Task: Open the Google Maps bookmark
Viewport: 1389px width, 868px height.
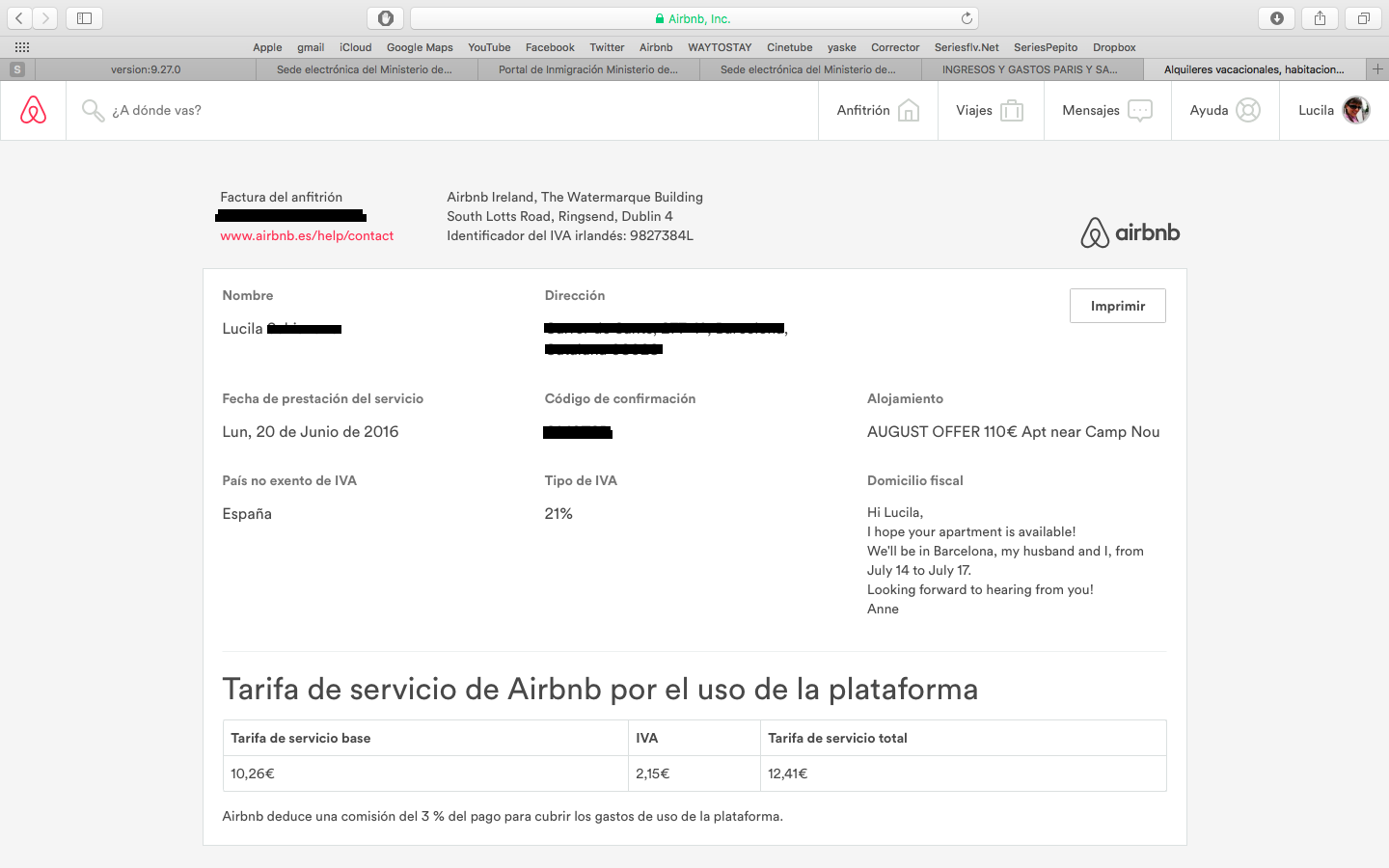Action: 420,47
